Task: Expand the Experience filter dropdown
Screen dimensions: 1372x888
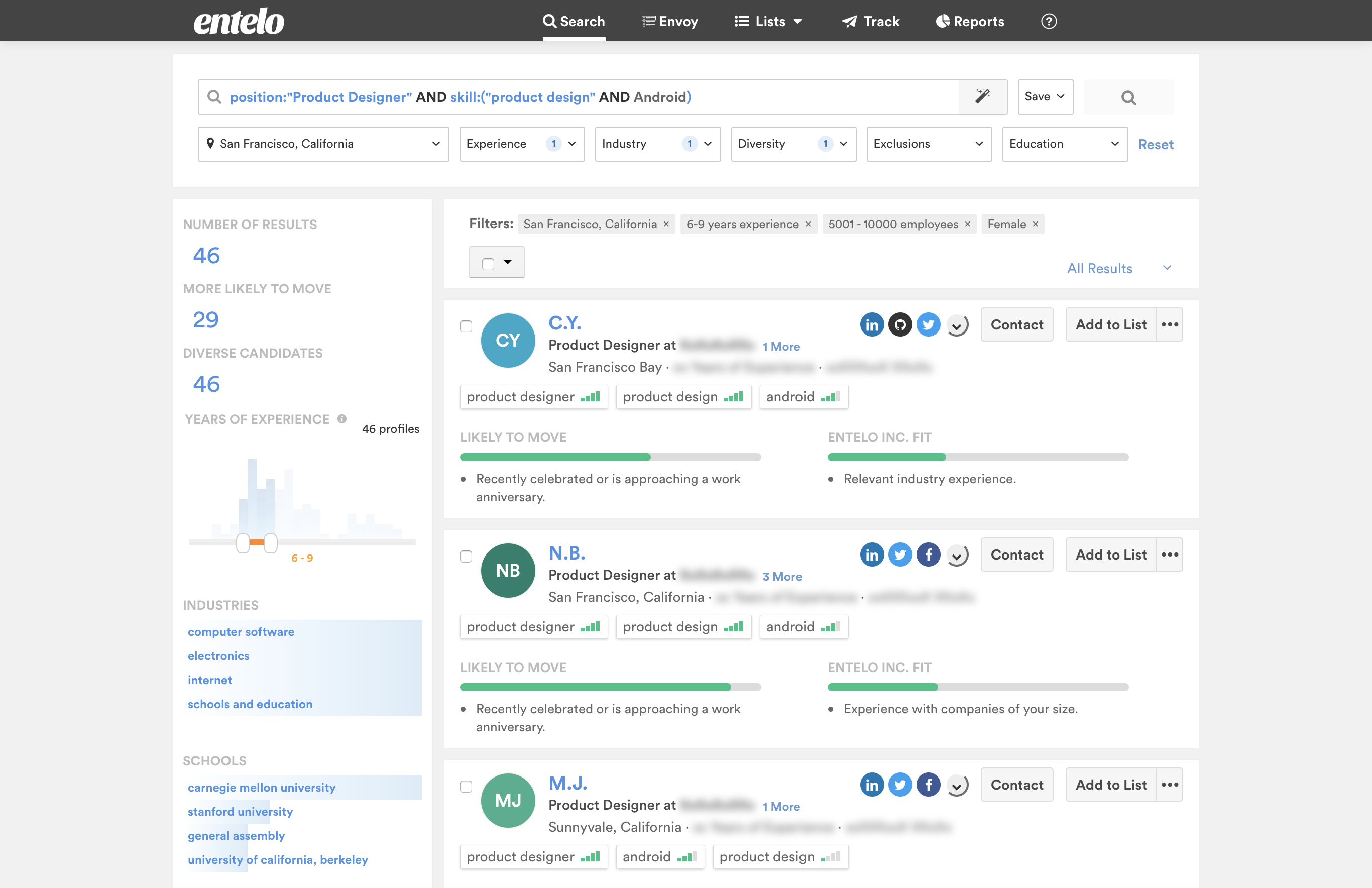Action: pos(521,144)
